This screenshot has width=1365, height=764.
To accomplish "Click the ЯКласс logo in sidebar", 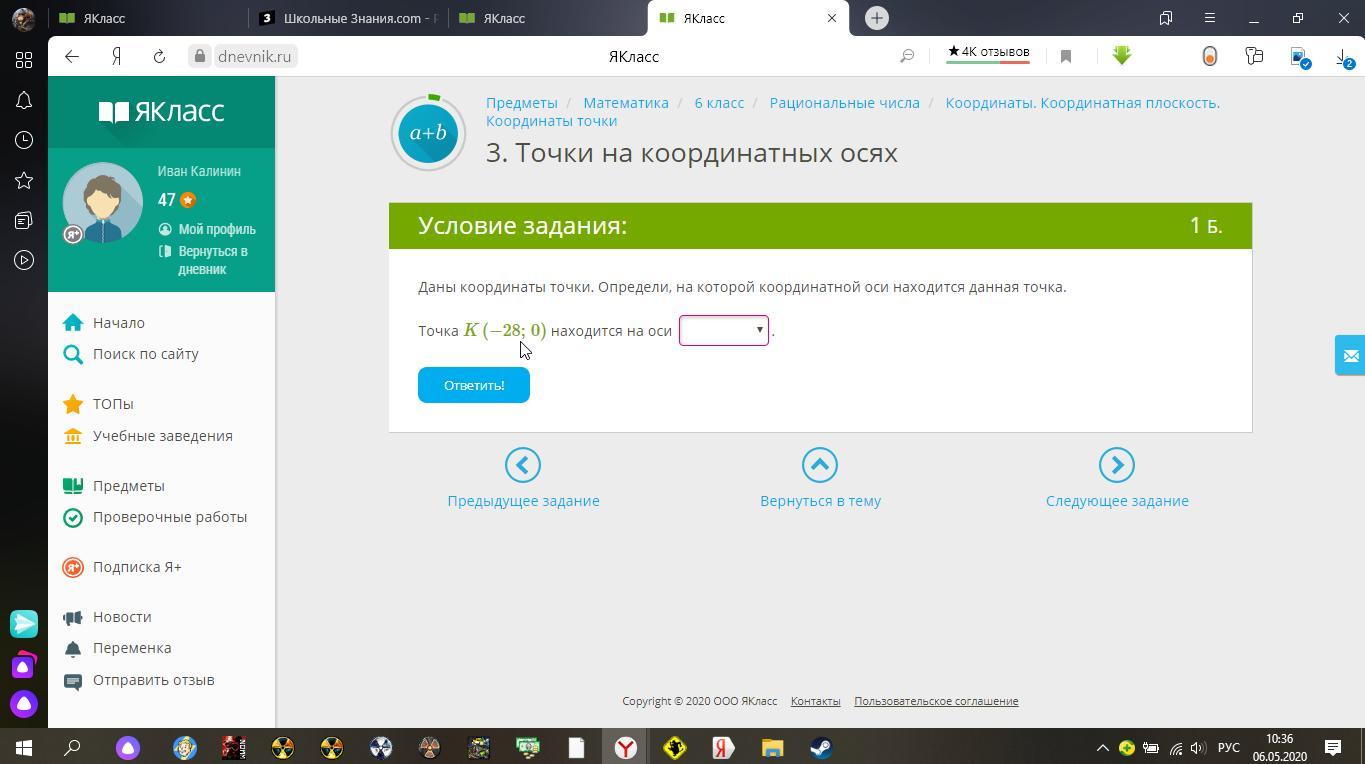I will [161, 112].
